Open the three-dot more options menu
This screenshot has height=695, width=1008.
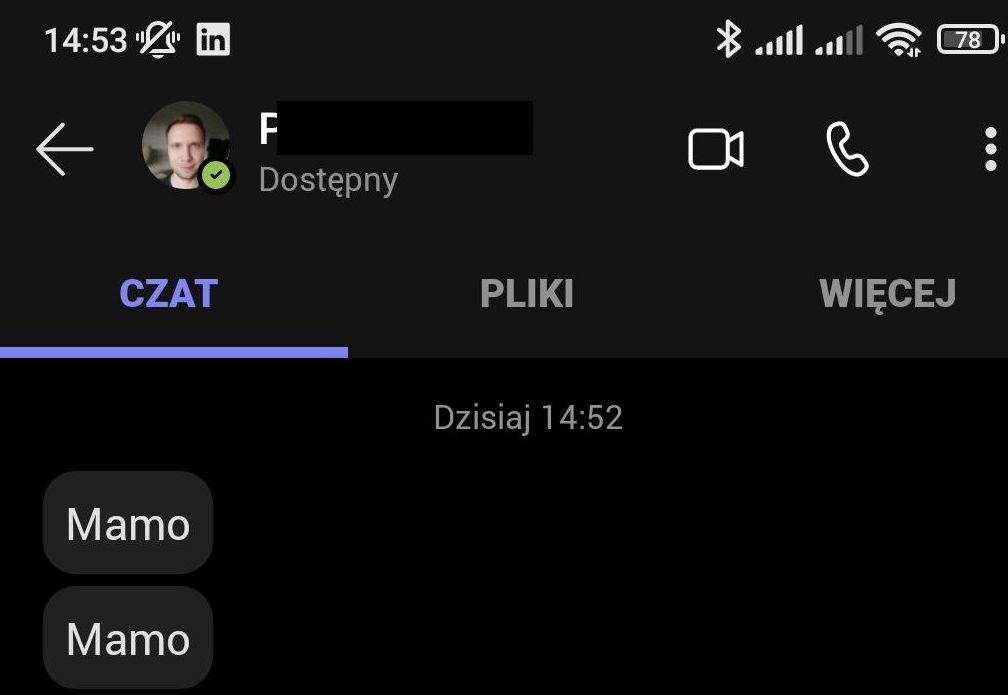[991, 149]
